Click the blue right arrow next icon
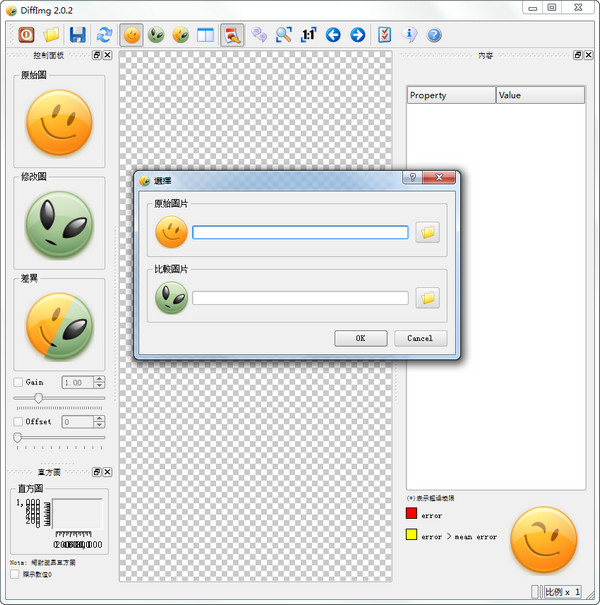600x605 pixels. pos(357,35)
